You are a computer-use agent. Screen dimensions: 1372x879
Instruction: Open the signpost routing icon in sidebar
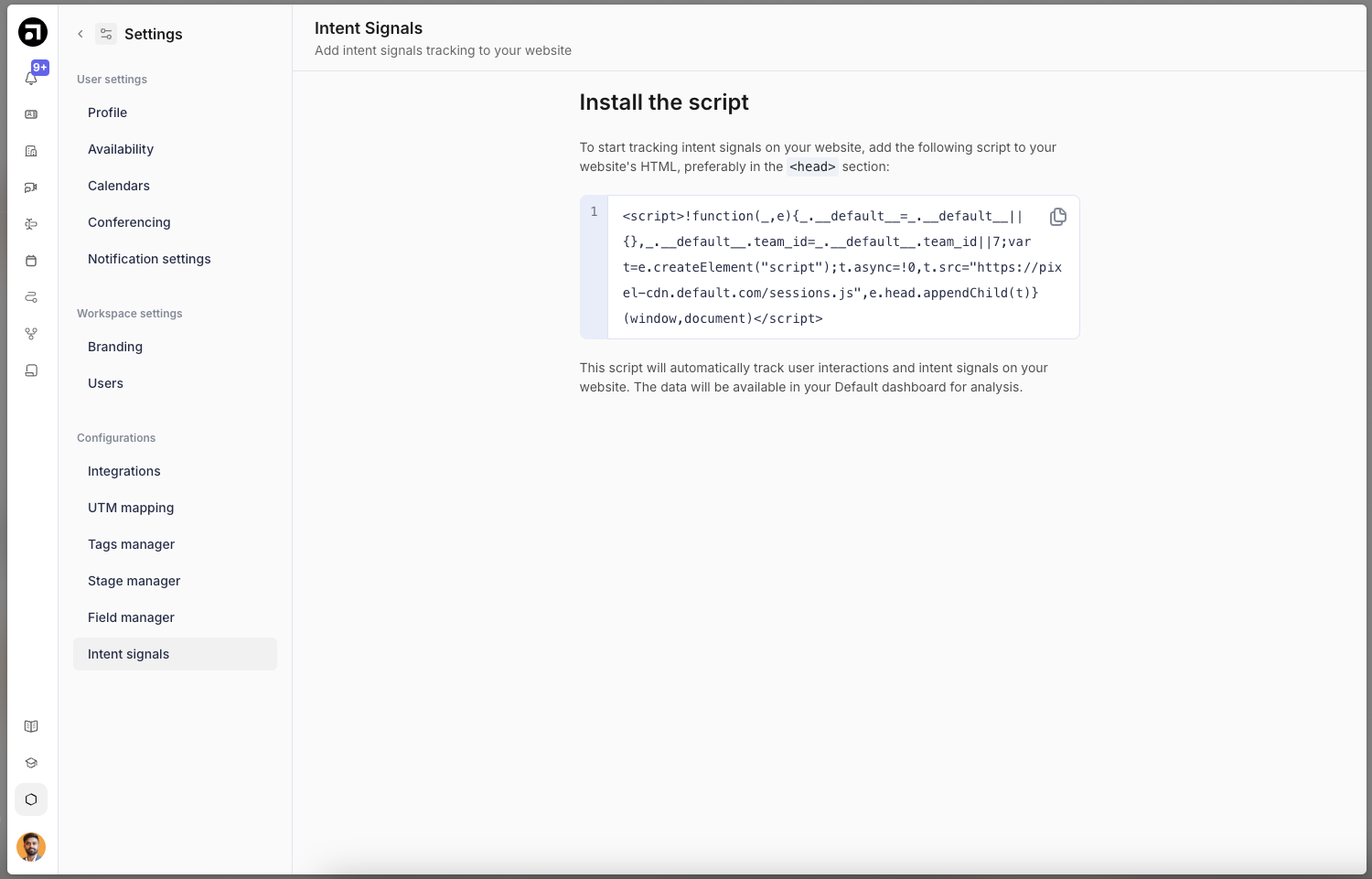pyautogui.click(x=31, y=224)
